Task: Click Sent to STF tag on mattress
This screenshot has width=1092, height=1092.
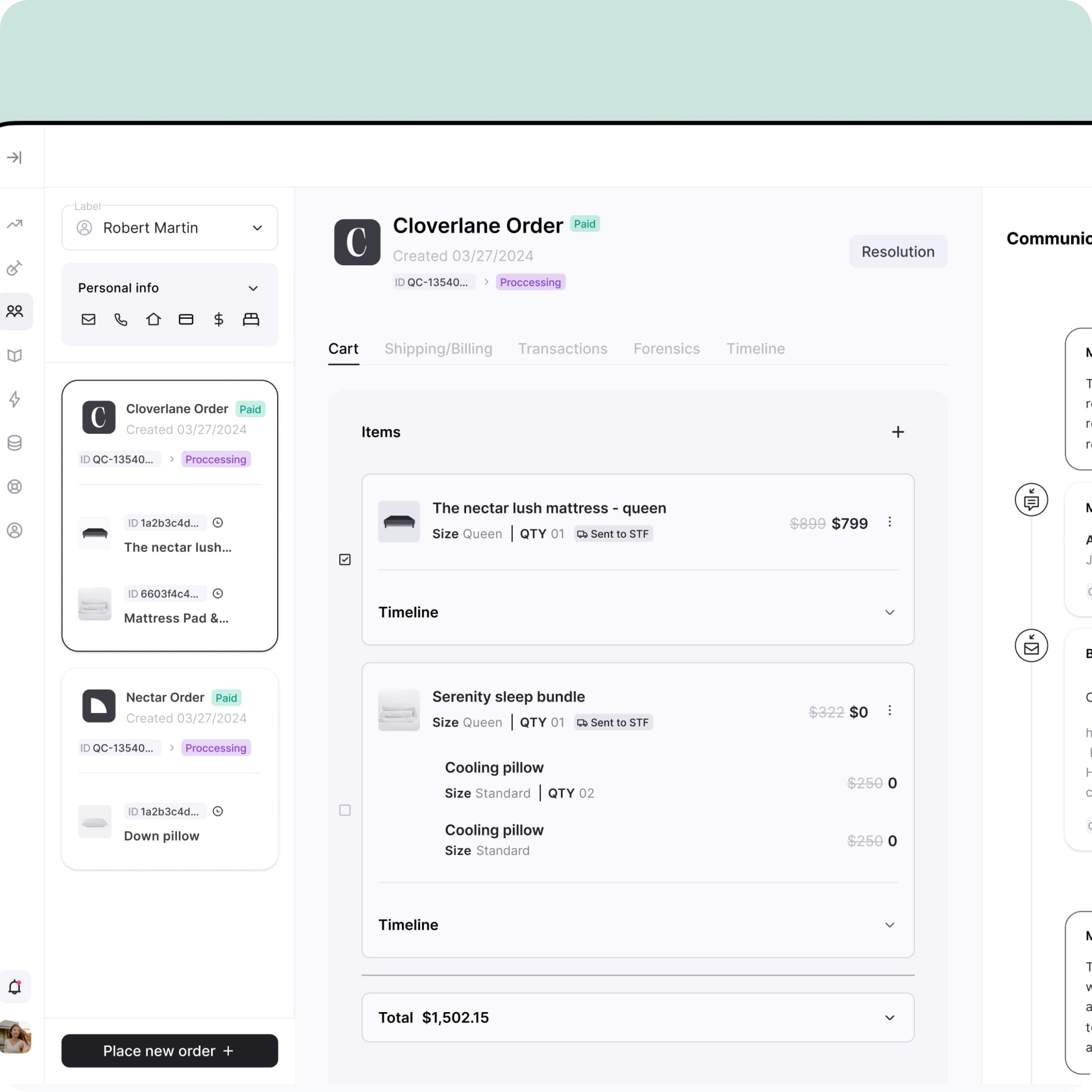Action: click(613, 534)
